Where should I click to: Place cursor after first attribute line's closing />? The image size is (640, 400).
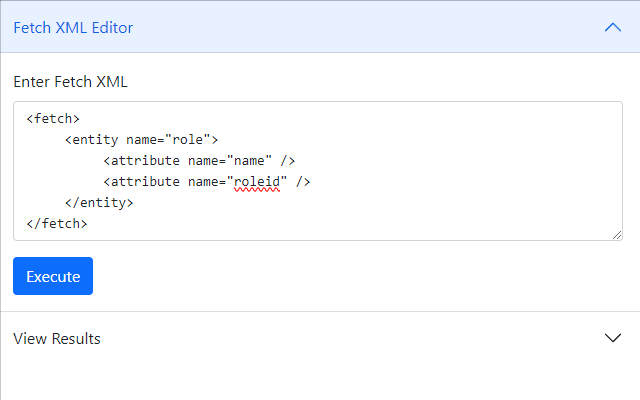(x=296, y=160)
